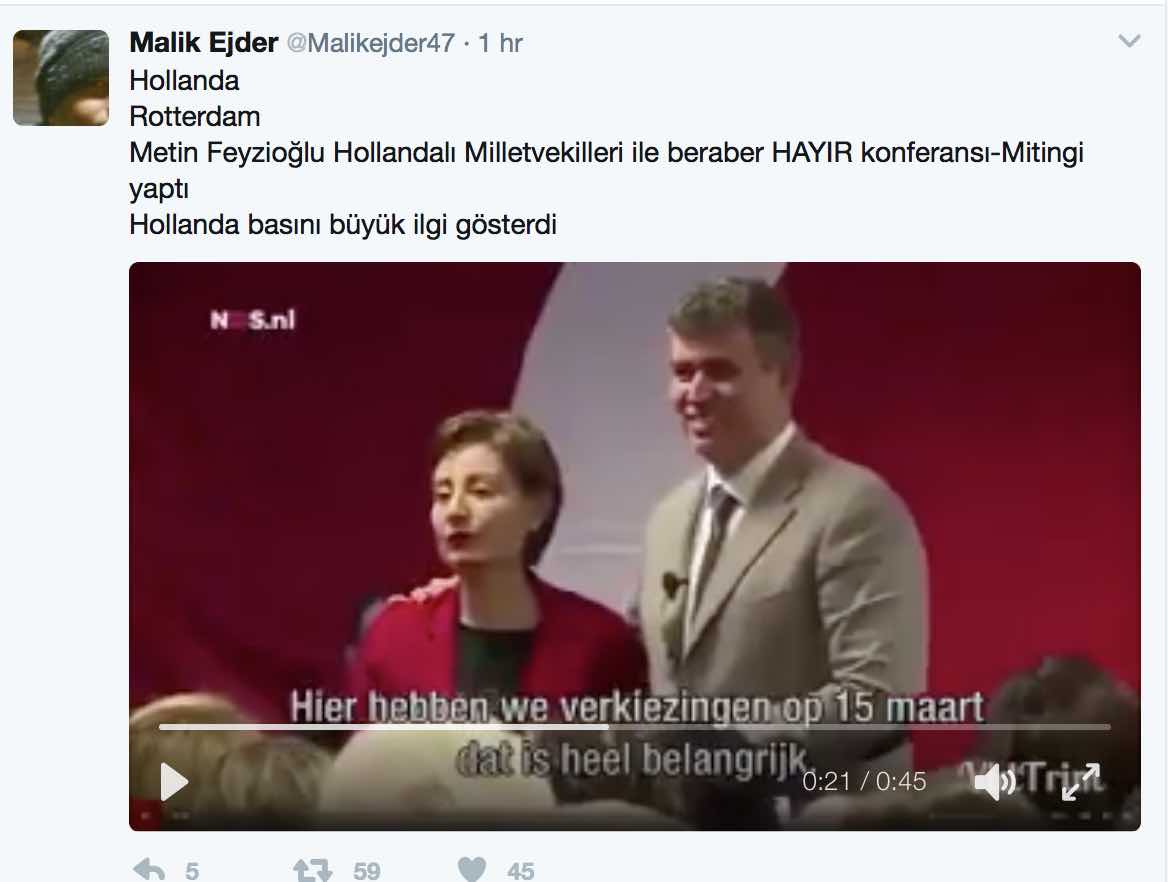Click the tweet text mentioning Metin Feyzioğlu
Screen dimensions: 1168x882
click(x=606, y=171)
